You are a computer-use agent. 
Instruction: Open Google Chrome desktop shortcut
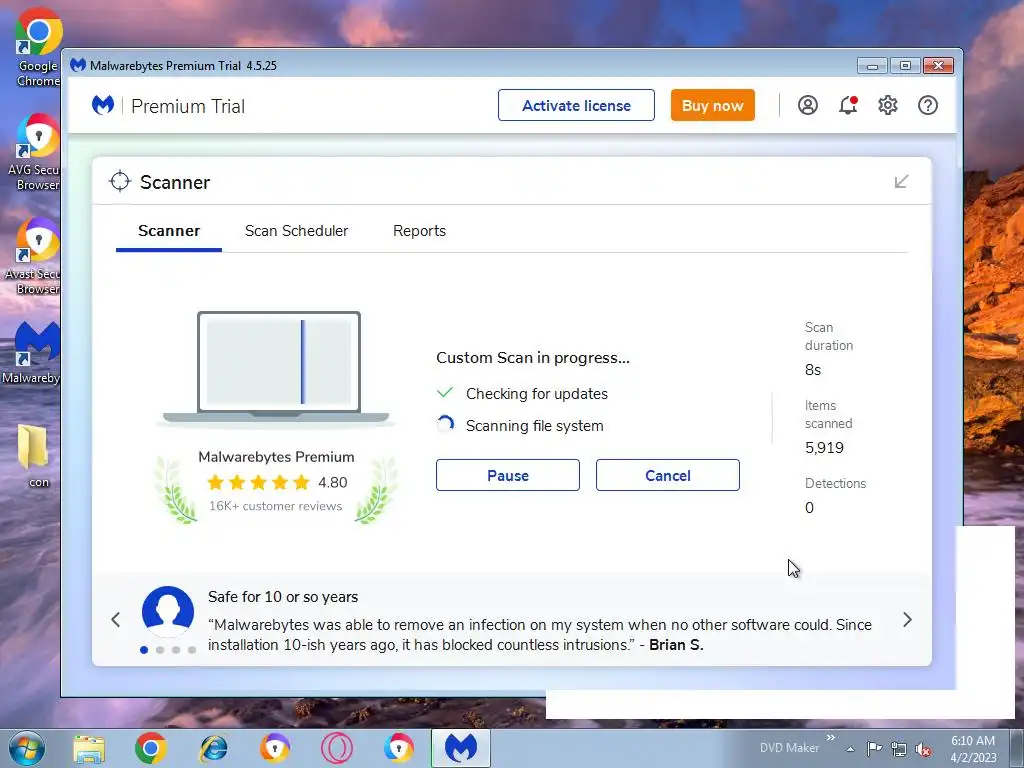click(x=38, y=48)
